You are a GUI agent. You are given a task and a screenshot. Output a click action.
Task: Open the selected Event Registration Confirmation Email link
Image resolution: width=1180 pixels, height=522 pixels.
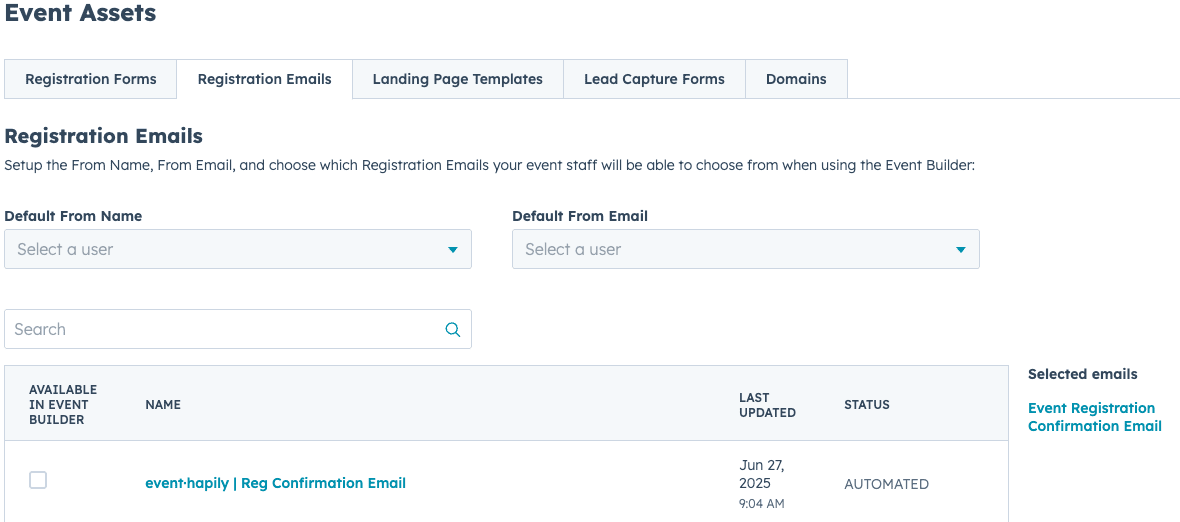point(1094,417)
